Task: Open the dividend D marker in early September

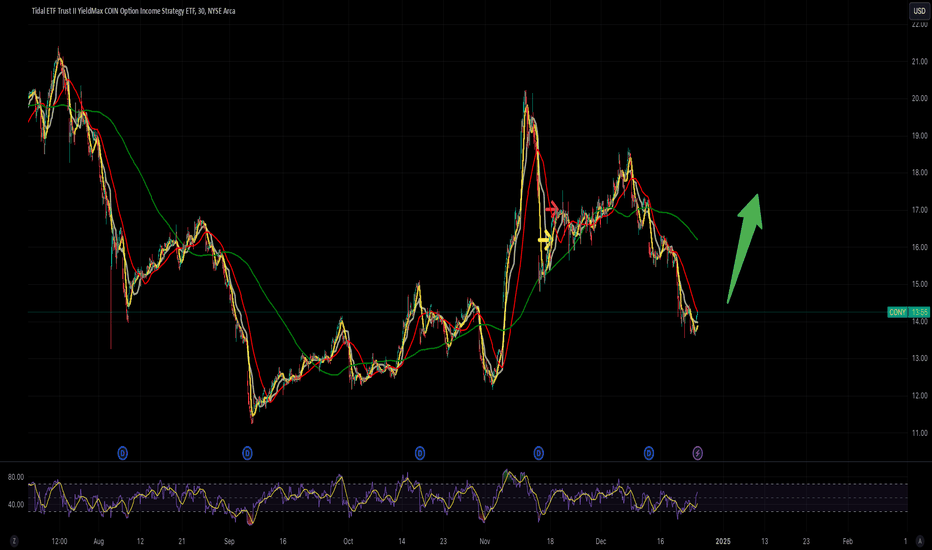Action: (x=247, y=453)
